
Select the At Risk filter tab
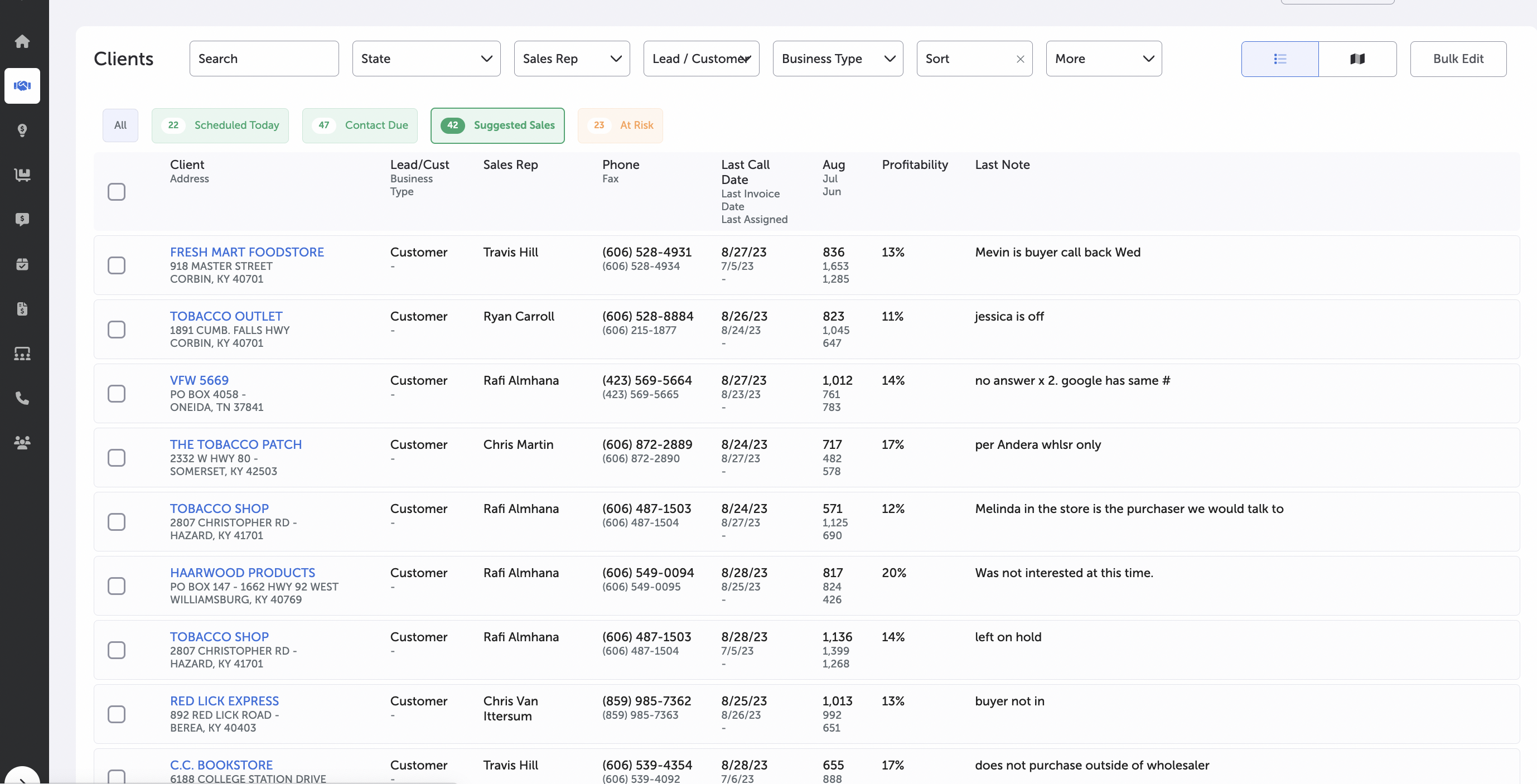tap(621, 125)
